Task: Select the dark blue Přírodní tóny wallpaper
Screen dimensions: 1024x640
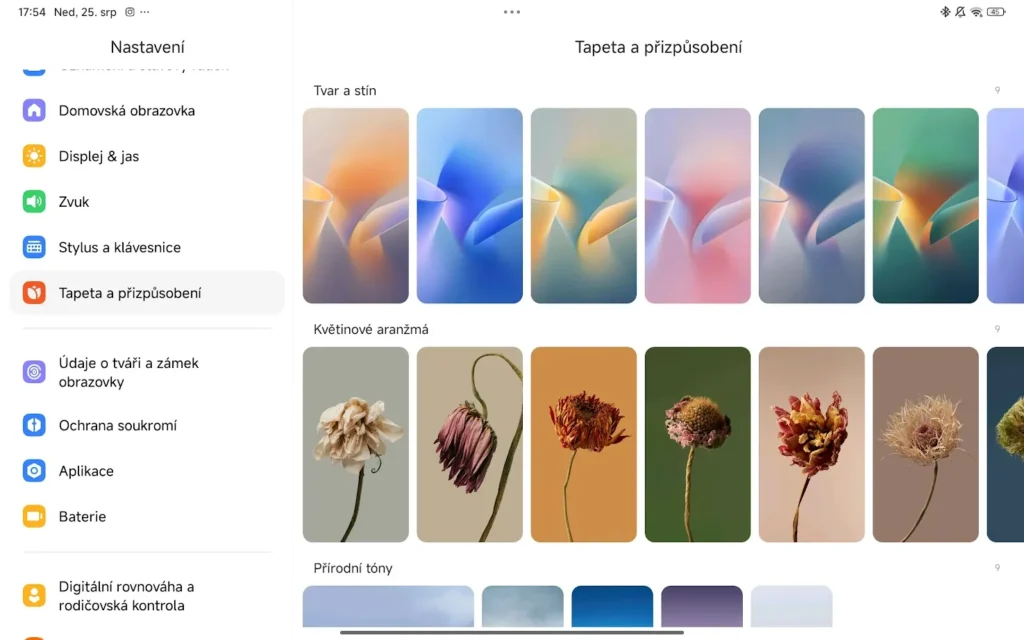Action: pyautogui.click(x=612, y=606)
